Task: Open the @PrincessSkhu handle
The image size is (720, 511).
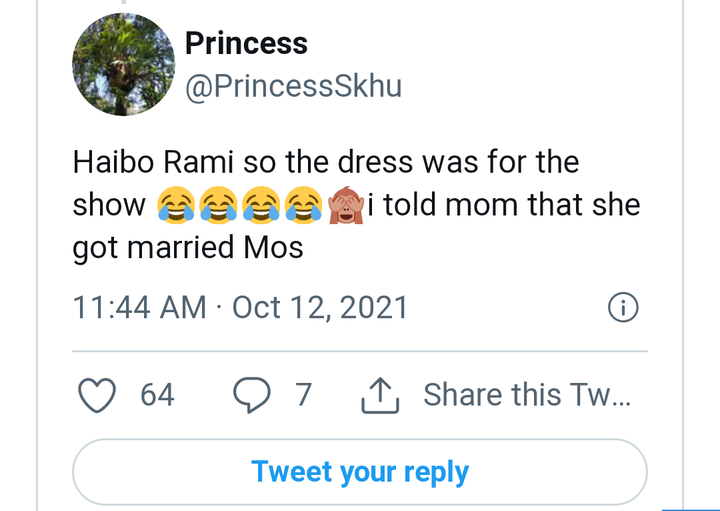Action: click(293, 86)
